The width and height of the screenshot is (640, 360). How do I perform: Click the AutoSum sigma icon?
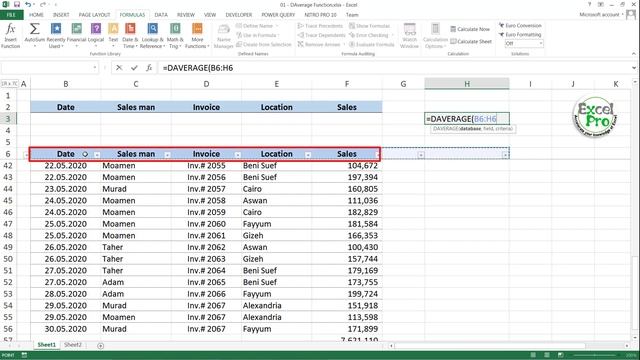click(35, 29)
